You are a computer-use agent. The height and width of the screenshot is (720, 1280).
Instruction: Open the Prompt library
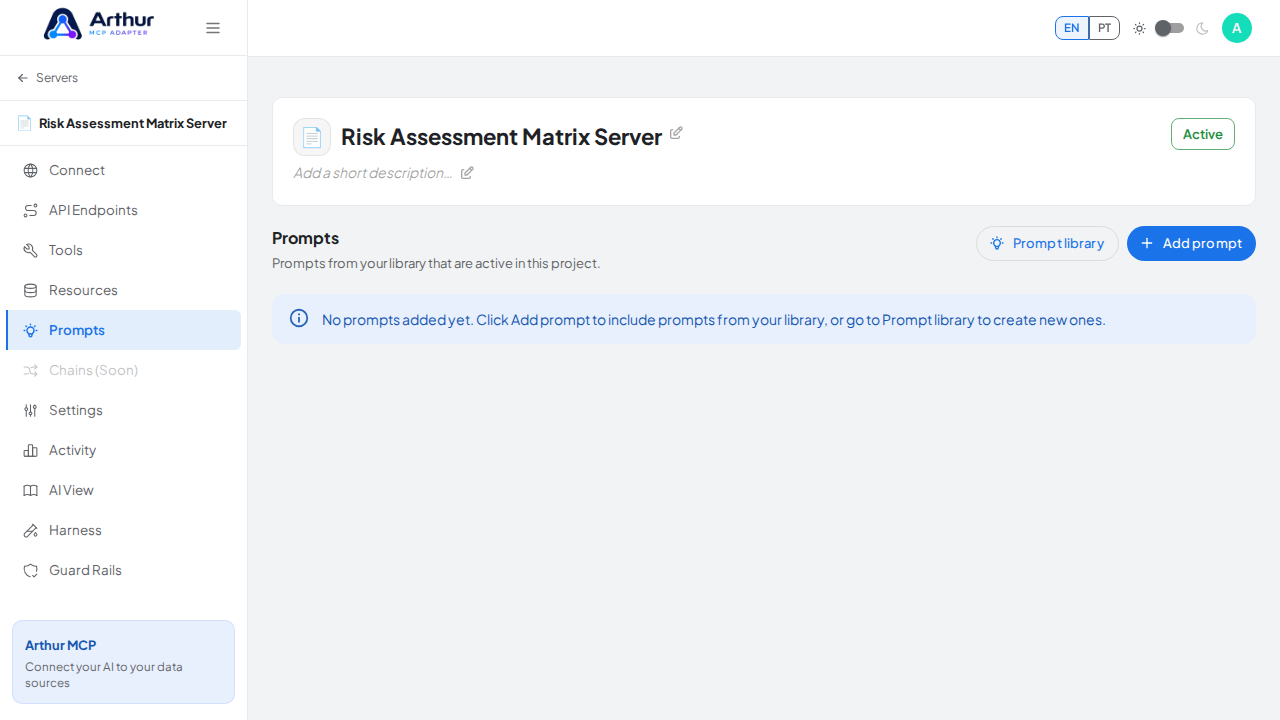(x=1047, y=243)
